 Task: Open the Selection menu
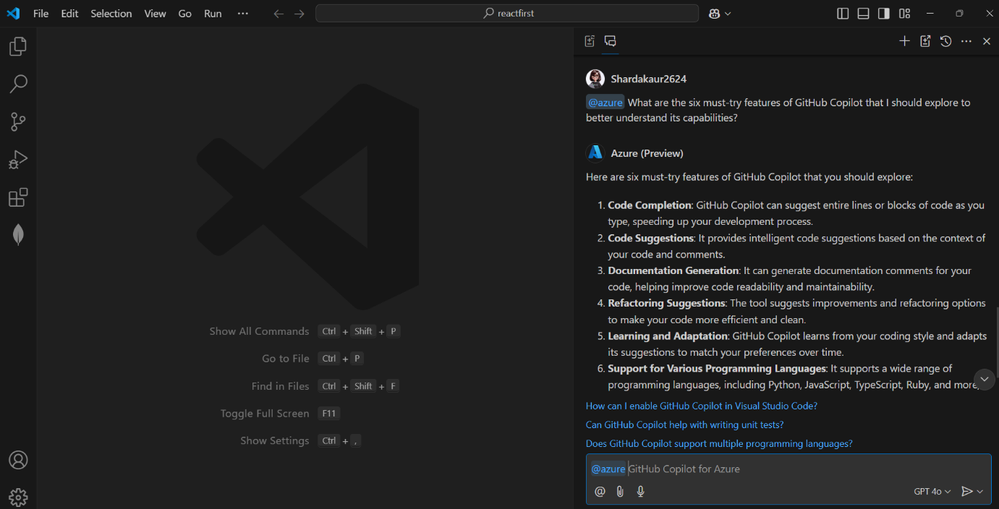[x=111, y=13]
